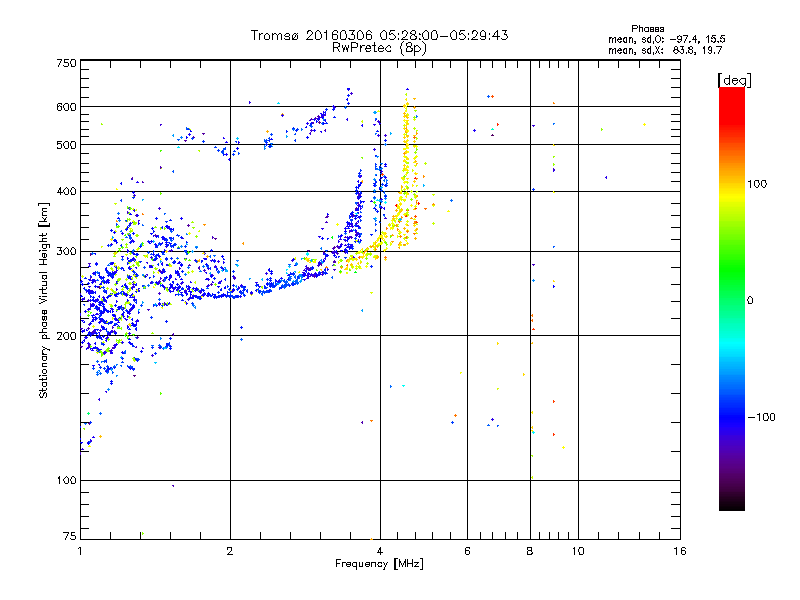Viewport: 800px width, 600px height.
Task: Click the frequency axis label 8
Action: [x=530, y=551]
